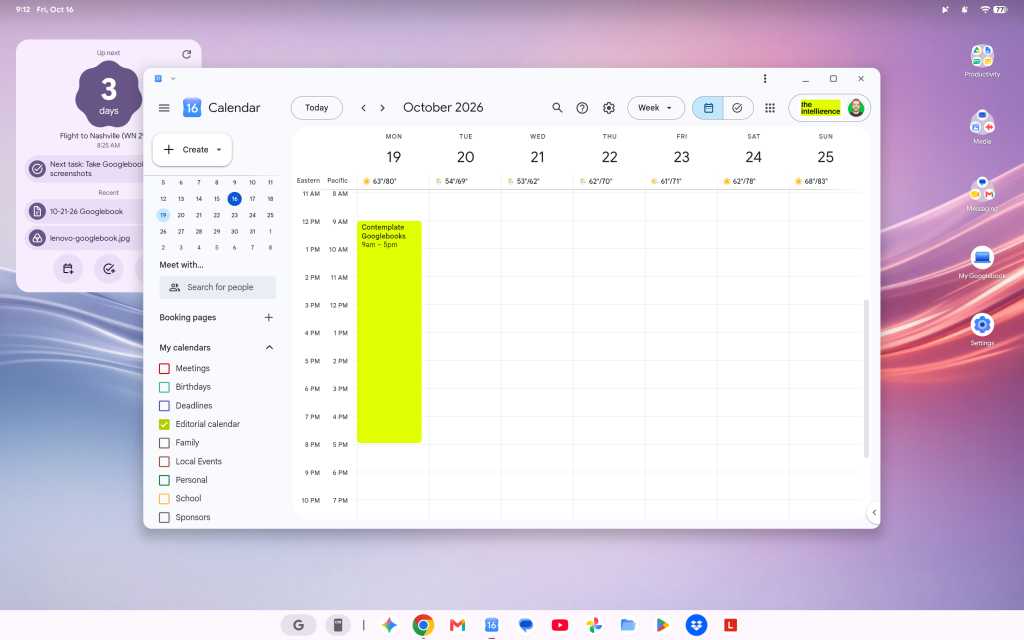The height and width of the screenshot is (640, 1024).
Task: Switch to the Tasks view tab
Action: 737,108
